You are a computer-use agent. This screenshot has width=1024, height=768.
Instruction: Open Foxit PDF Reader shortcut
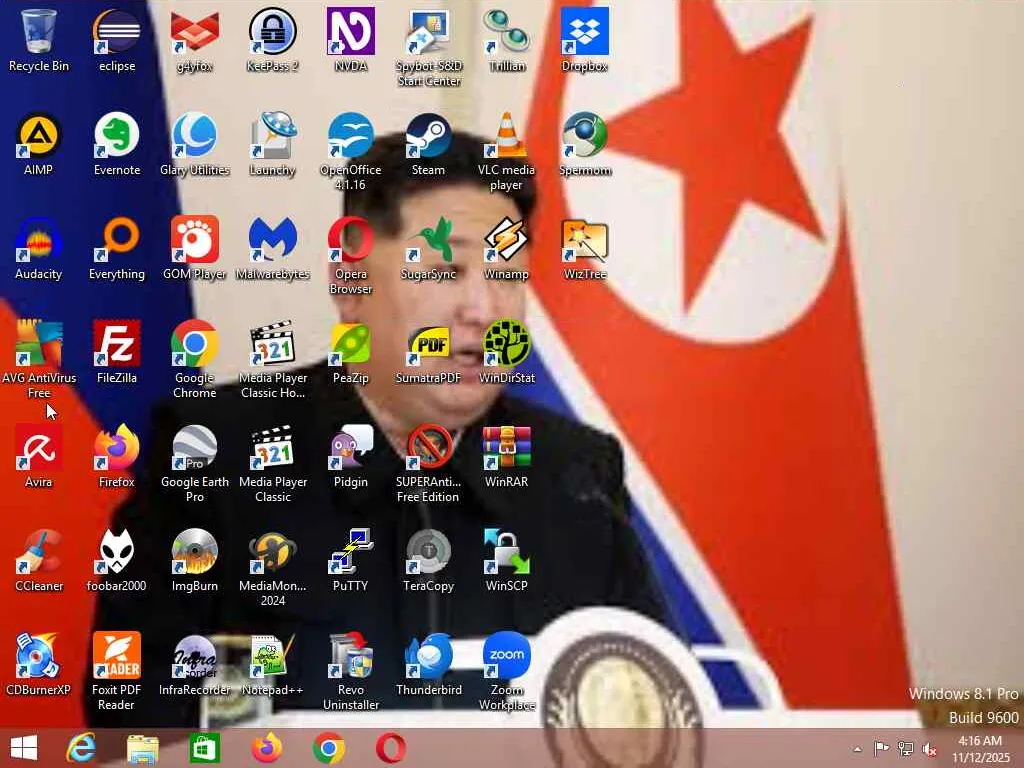click(x=117, y=671)
